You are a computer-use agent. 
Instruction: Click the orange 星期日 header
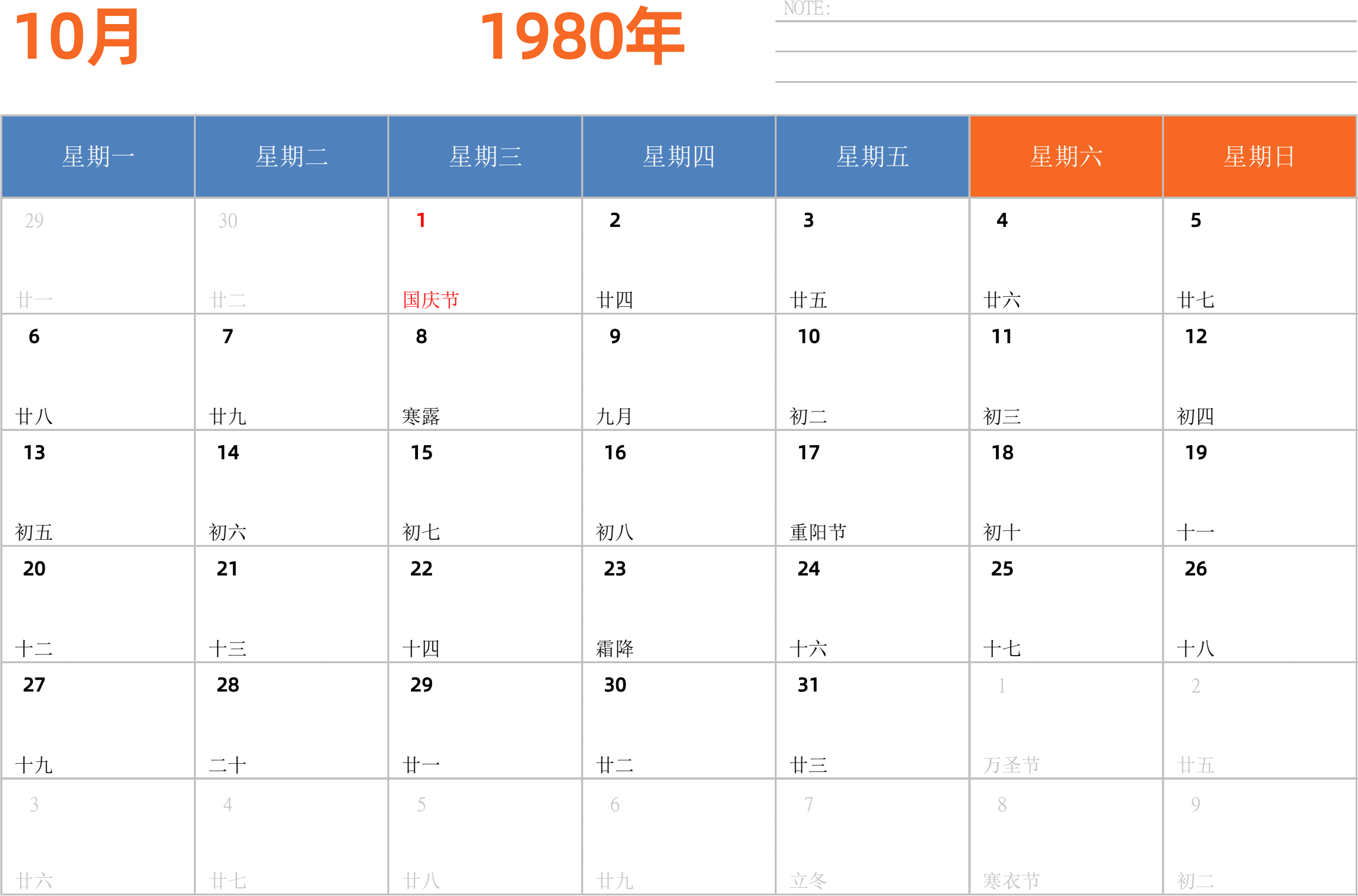coord(1259,156)
